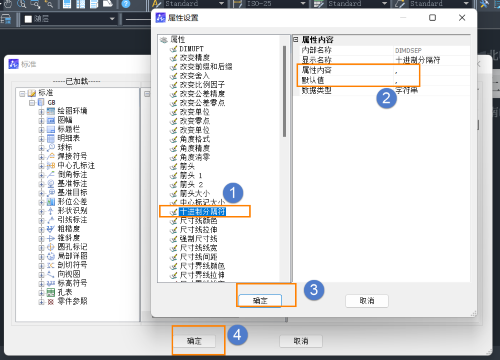Click the 标高符号 node icon
This screenshot has height=360, width=500.
(x=51, y=283)
